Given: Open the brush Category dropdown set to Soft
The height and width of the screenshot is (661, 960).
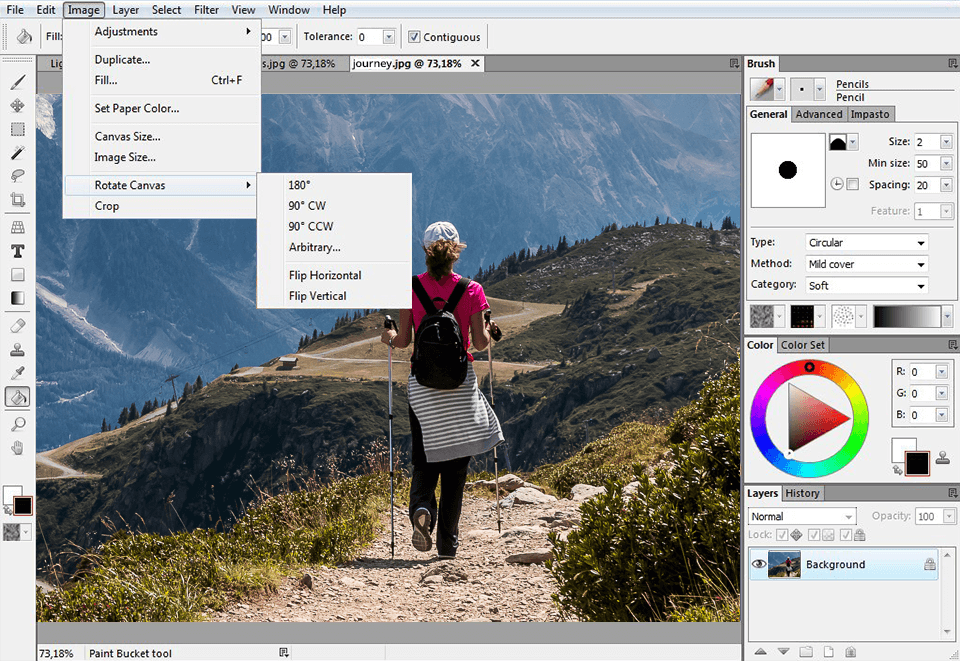Looking at the screenshot, I should [x=866, y=285].
